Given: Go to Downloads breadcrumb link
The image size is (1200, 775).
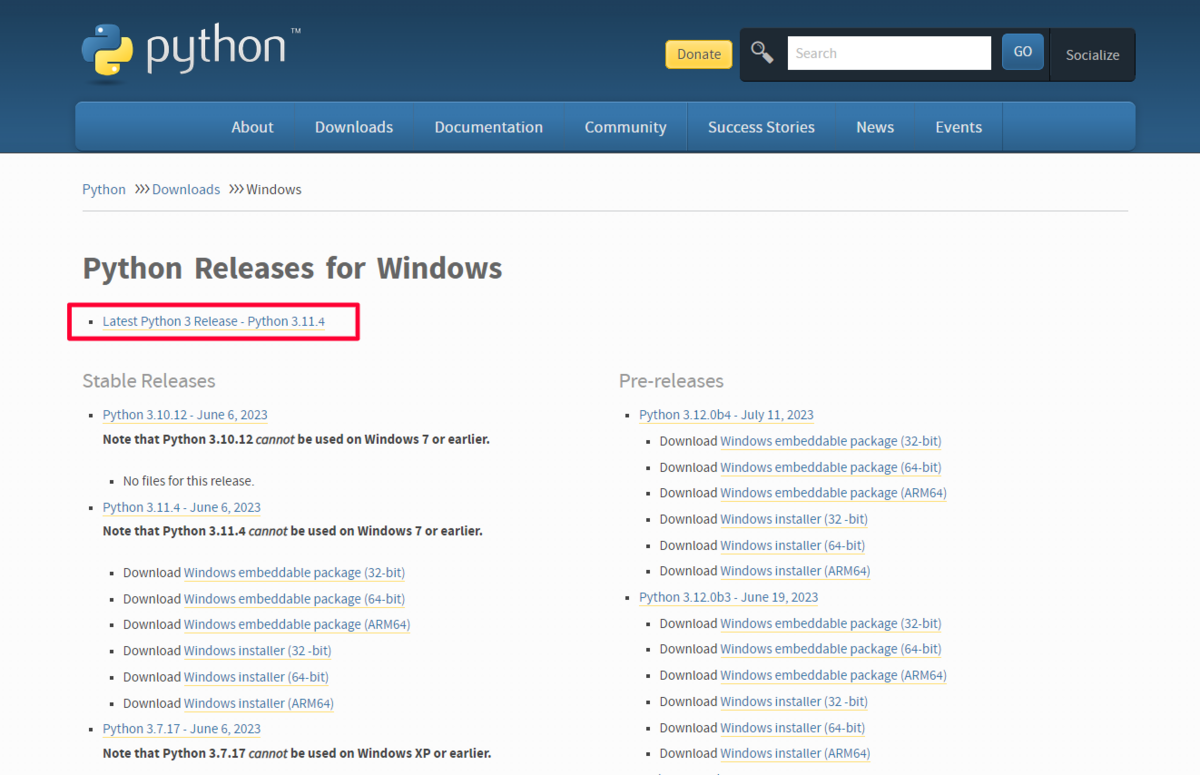Looking at the screenshot, I should click(x=186, y=189).
